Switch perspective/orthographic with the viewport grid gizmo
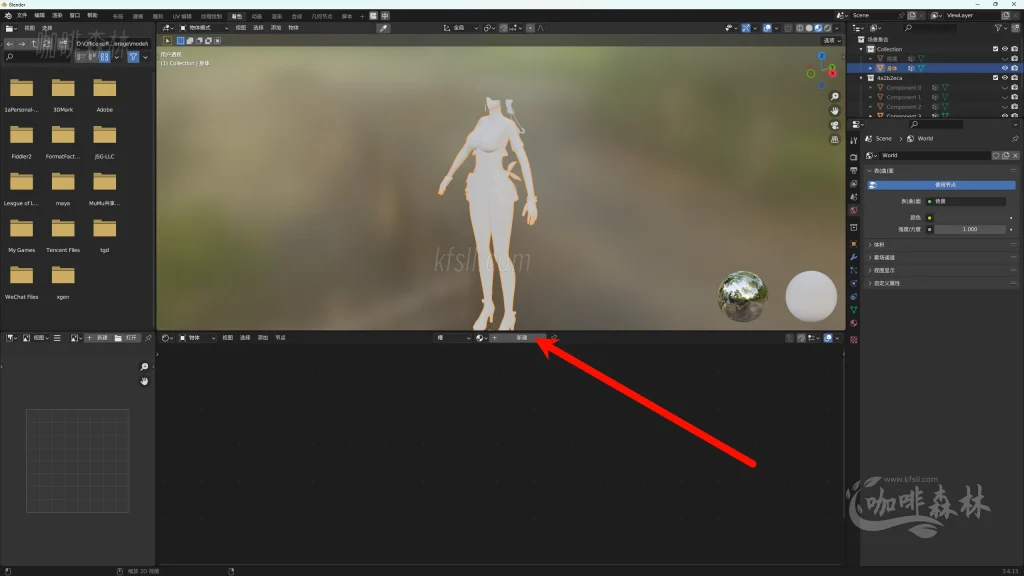Image resolution: width=1024 pixels, height=576 pixels. [x=835, y=140]
